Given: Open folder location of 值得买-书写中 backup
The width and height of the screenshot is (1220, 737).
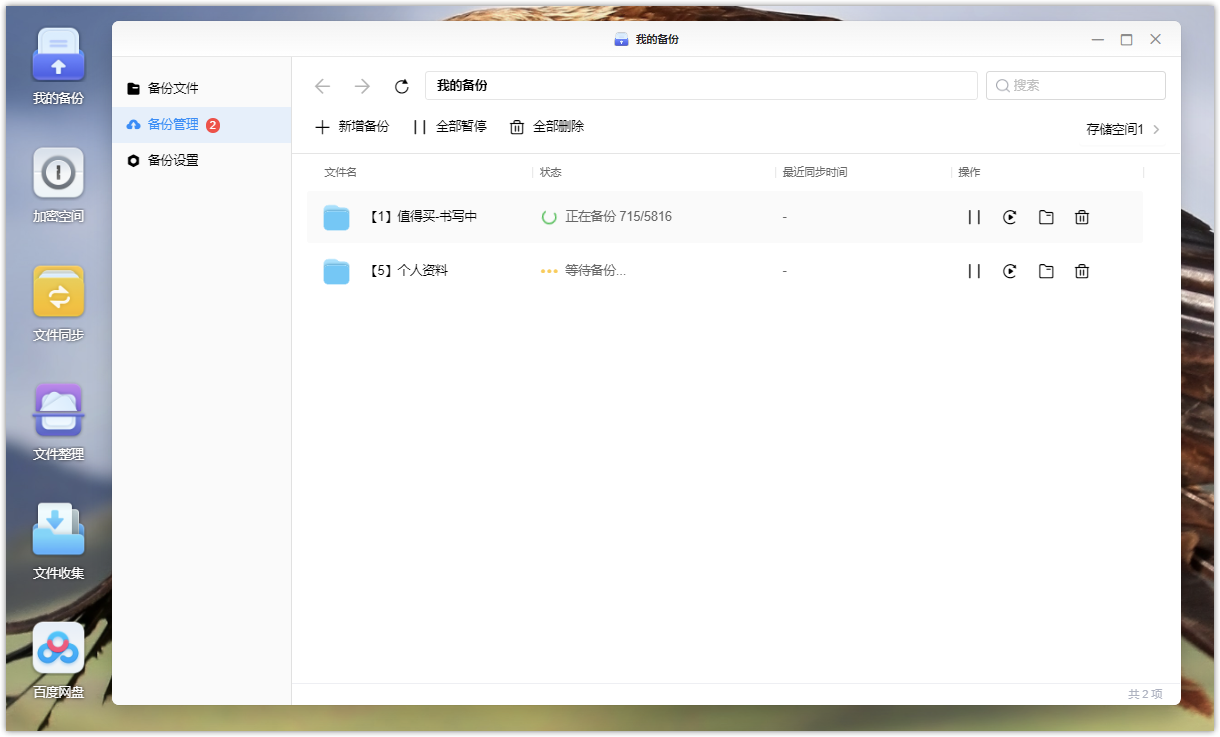Looking at the screenshot, I should click(x=1046, y=217).
